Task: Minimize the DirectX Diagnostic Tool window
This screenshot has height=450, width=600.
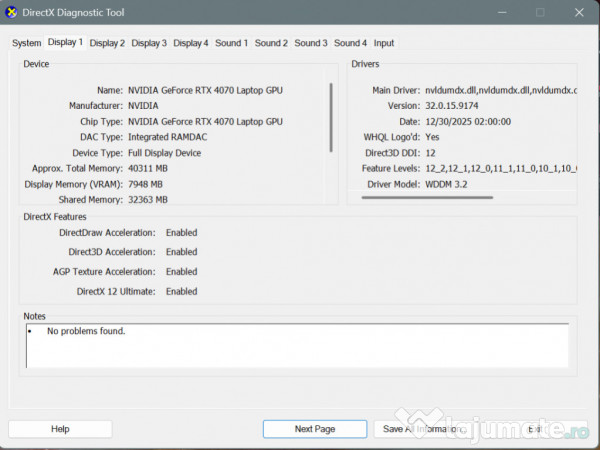Action: [497, 12]
